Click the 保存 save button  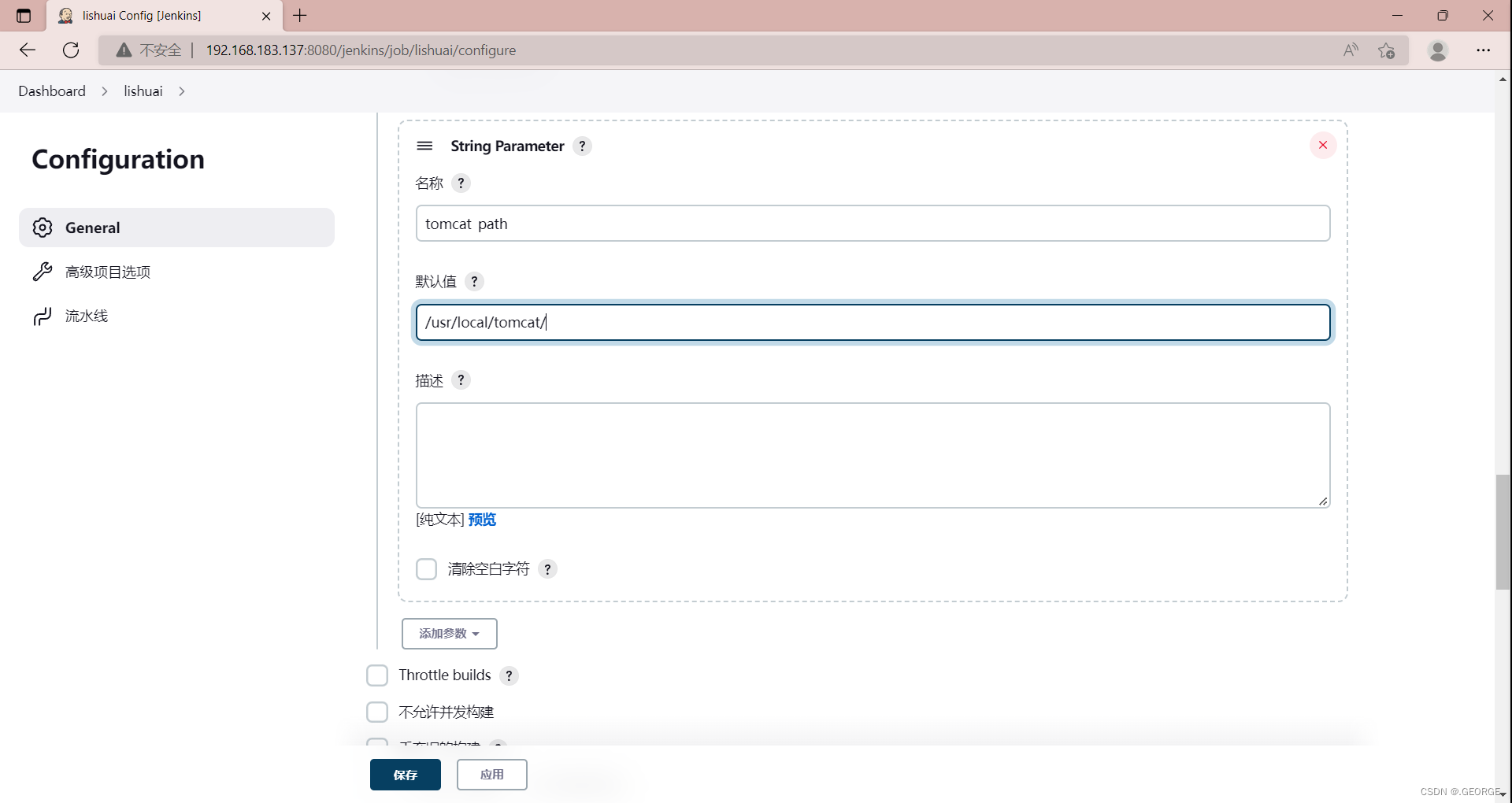pos(406,775)
